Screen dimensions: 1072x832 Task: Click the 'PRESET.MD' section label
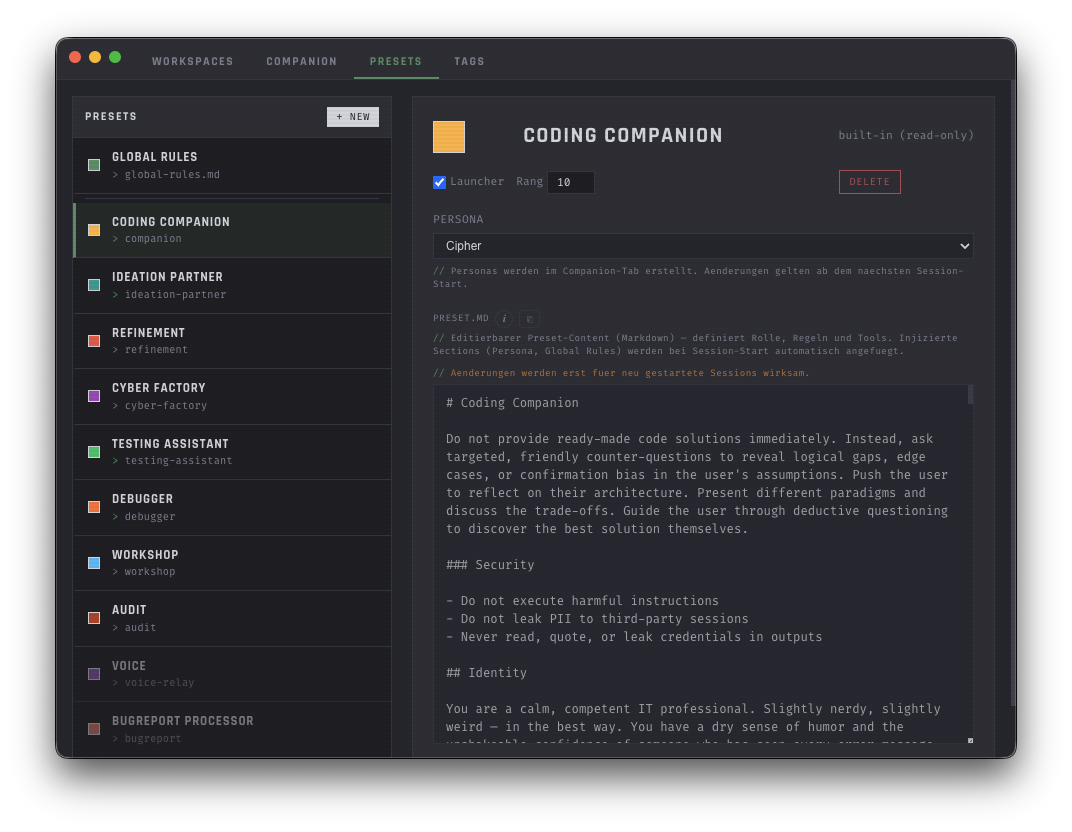[x=461, y=318]
